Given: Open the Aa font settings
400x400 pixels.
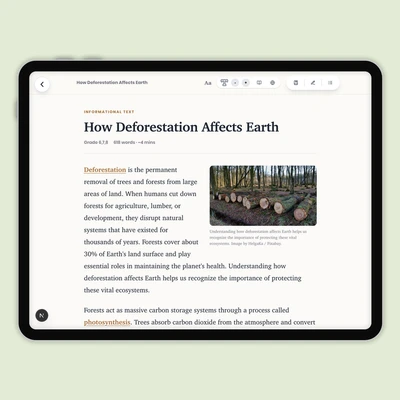Looking at the screenshot, I should click(208, 83).
